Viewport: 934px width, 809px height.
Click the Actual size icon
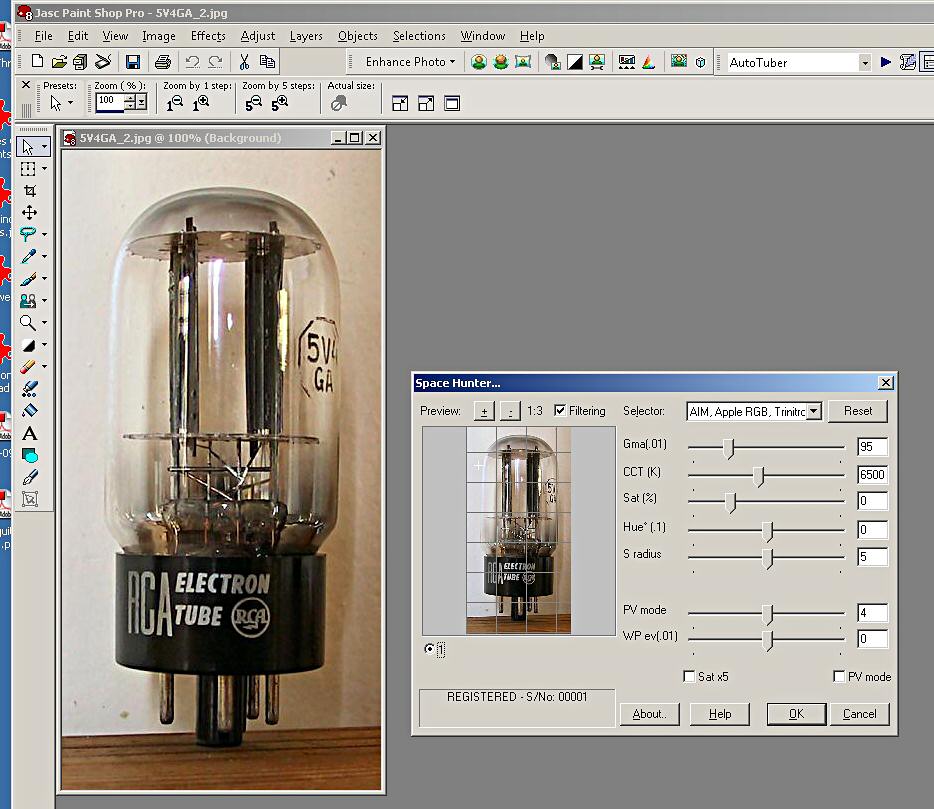[x=339, y=104]
